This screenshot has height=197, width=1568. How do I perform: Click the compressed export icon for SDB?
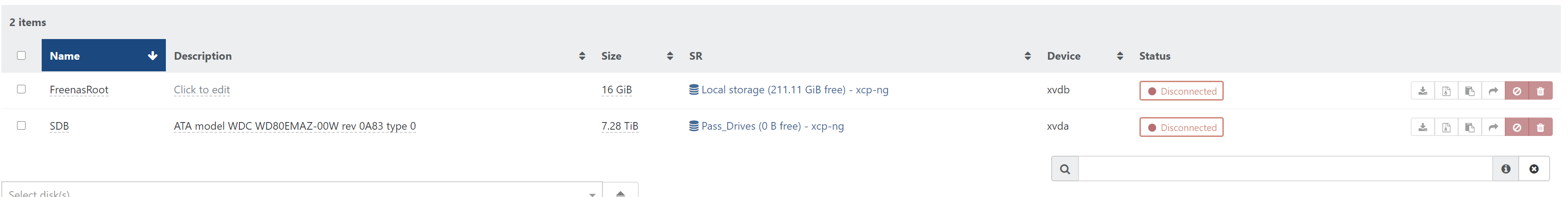click(x=1446, y=127)
